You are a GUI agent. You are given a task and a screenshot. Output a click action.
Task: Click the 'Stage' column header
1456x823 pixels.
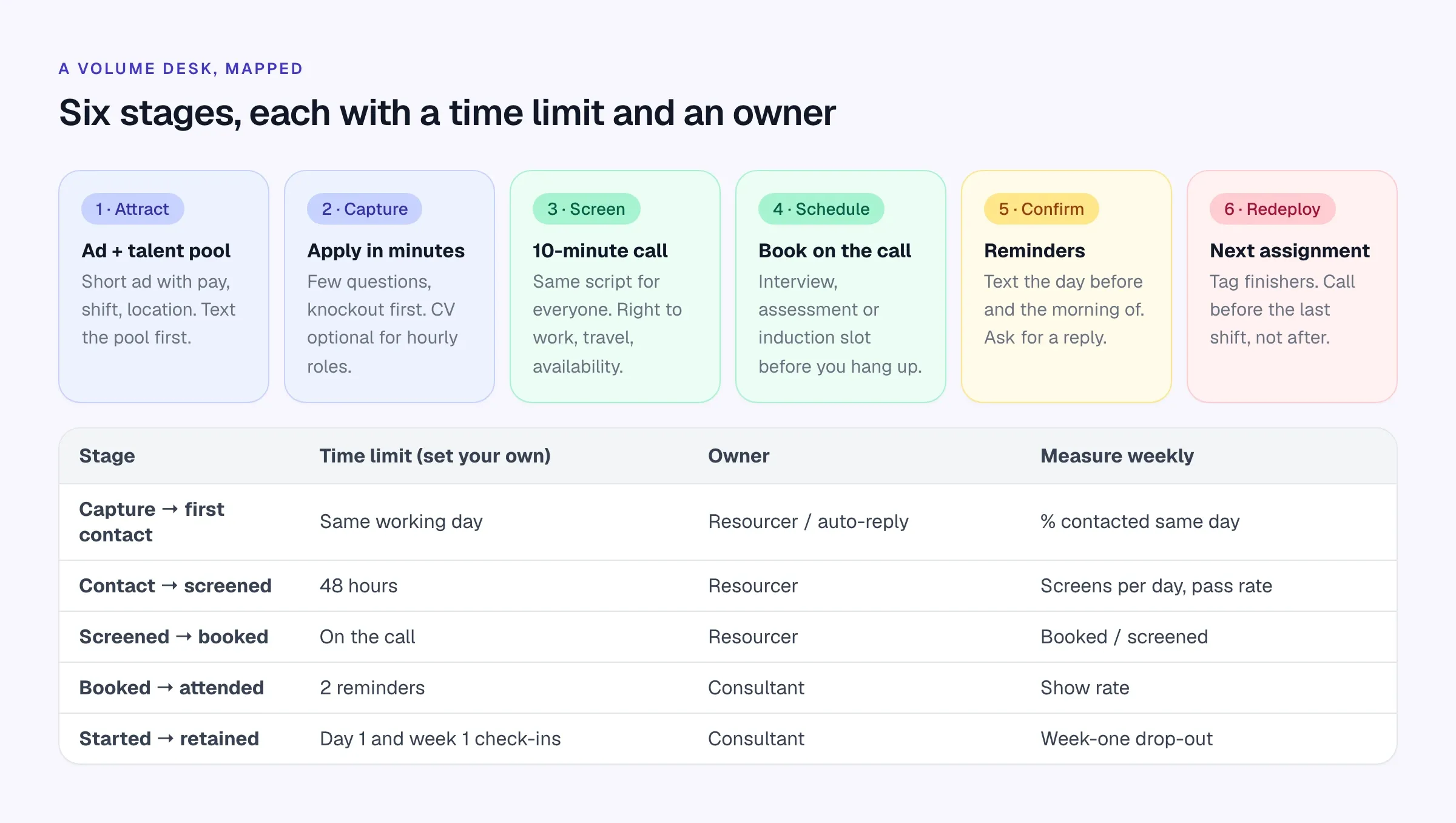[x=107, y=456]
